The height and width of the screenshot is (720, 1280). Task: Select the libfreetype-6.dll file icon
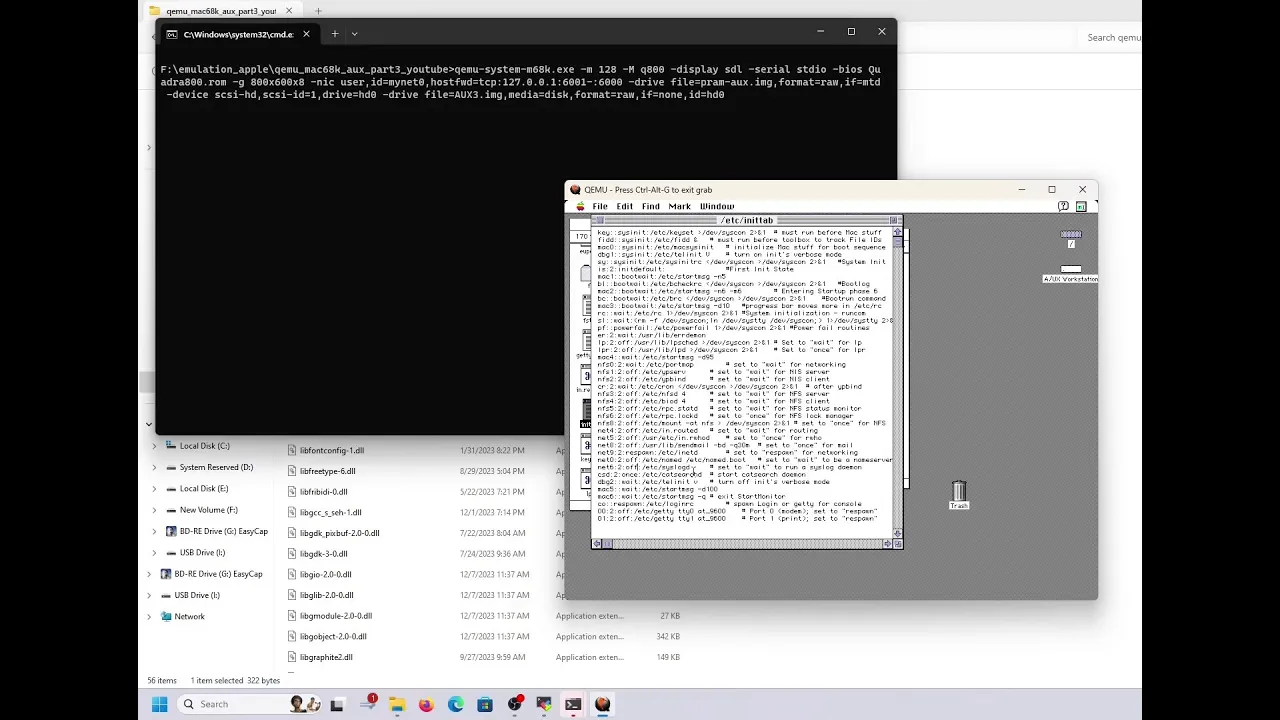(x=292, y=471)
